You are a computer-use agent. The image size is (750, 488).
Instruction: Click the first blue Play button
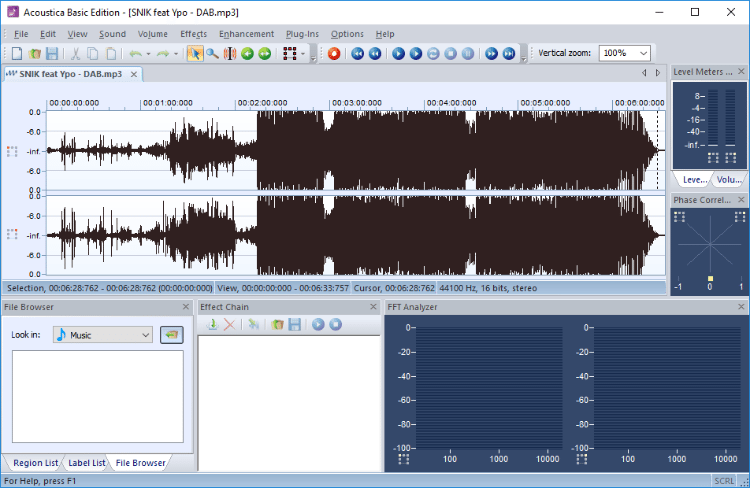tap(398, 53)
